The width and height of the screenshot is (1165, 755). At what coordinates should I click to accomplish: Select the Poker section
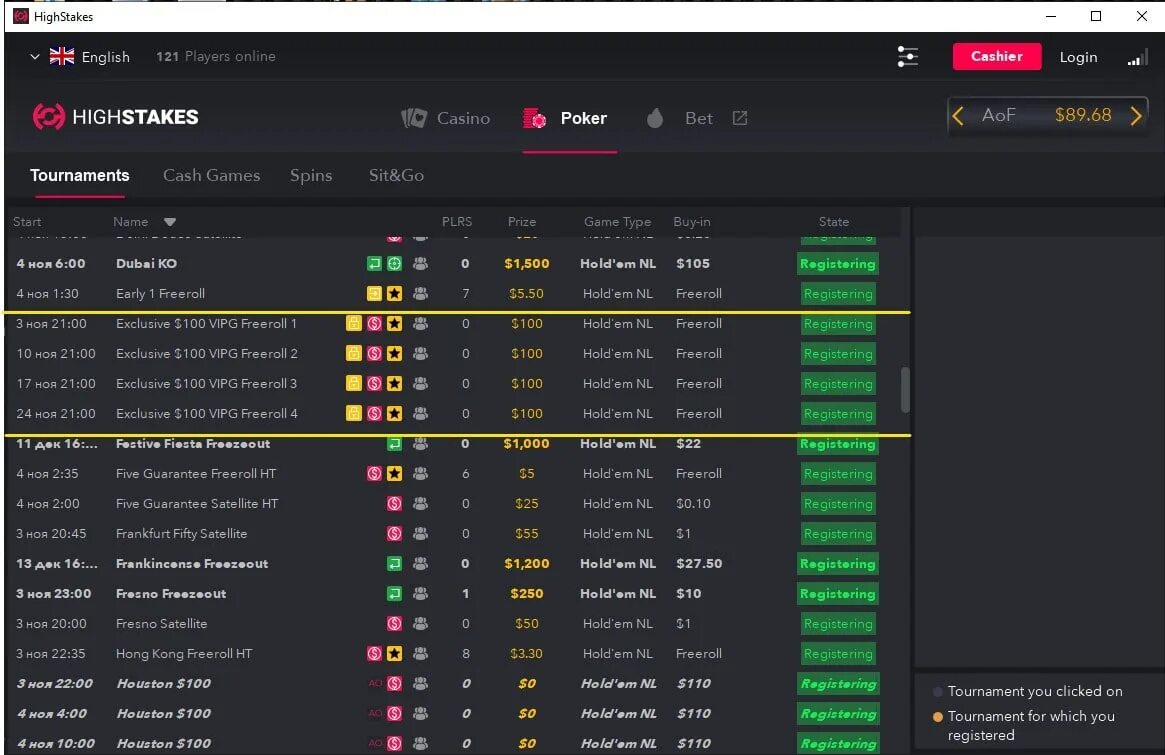tap(583, 118)
